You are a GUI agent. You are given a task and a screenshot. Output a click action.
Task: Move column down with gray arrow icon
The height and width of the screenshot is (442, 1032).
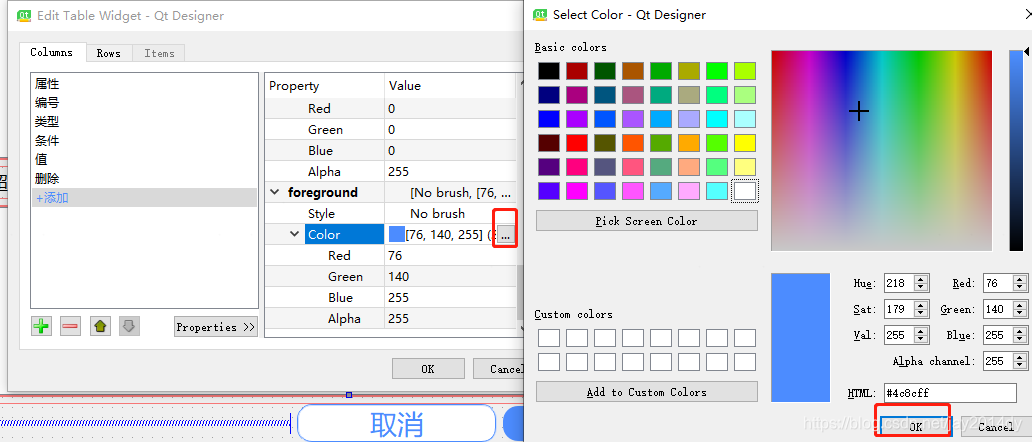click(129, 326)
